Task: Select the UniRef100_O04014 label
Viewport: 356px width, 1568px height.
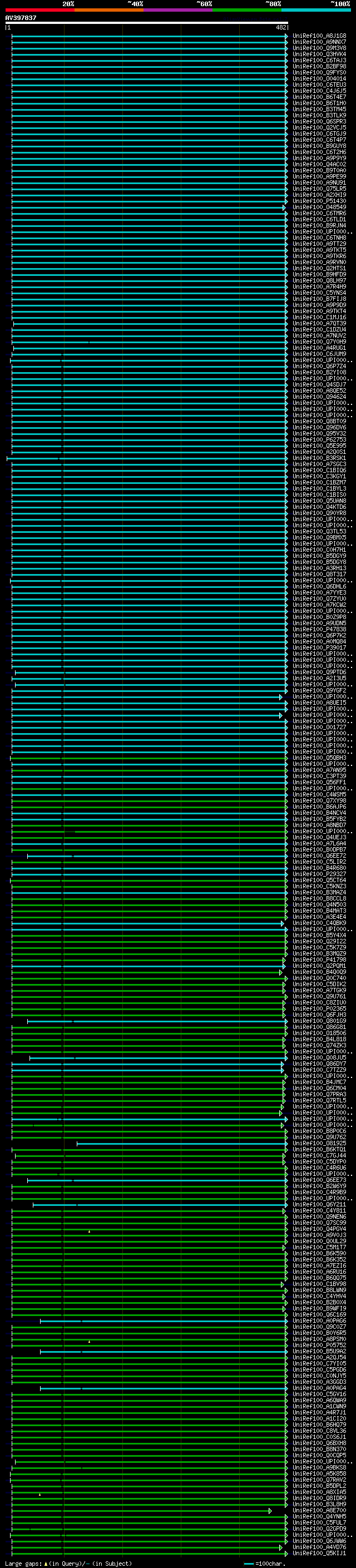Action: (x=319, y=78)
